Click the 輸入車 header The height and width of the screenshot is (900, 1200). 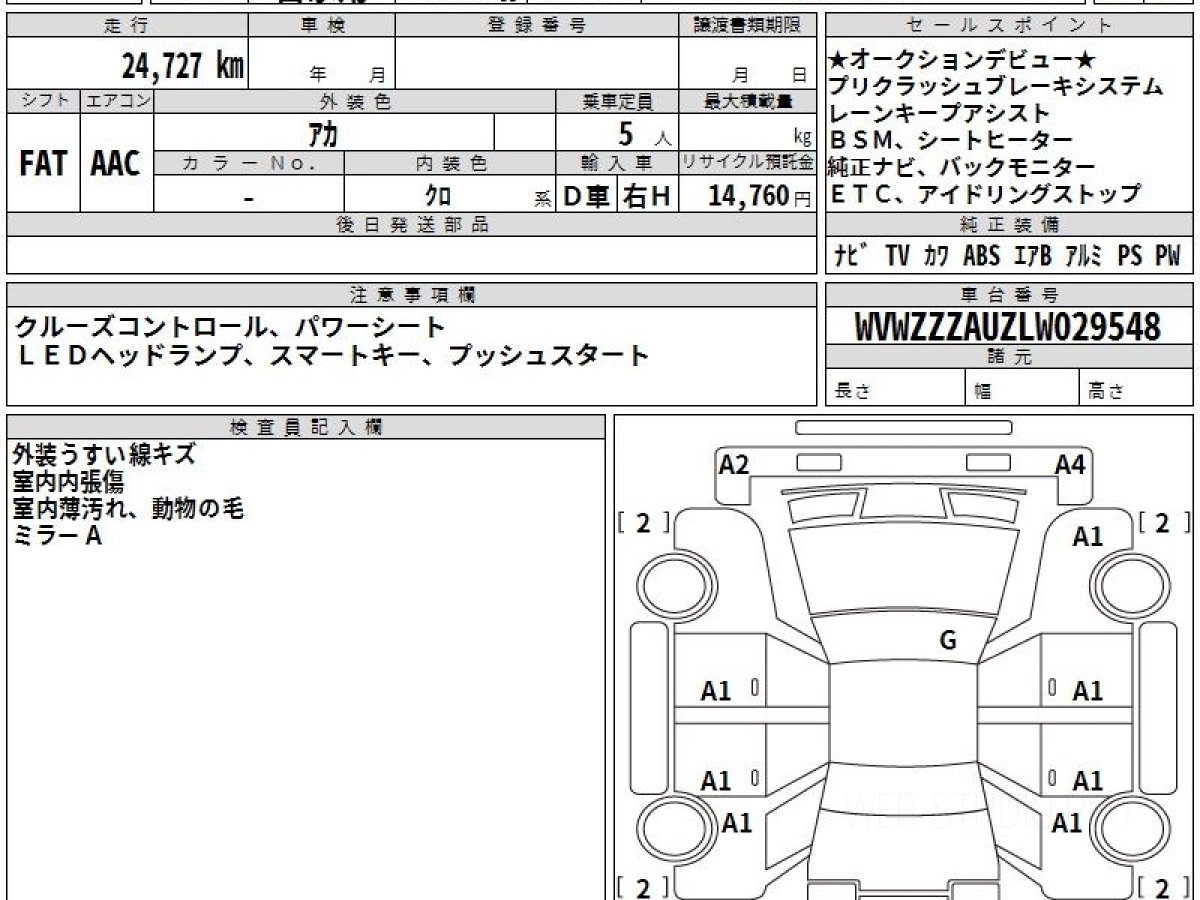click(x=617, y=163)
